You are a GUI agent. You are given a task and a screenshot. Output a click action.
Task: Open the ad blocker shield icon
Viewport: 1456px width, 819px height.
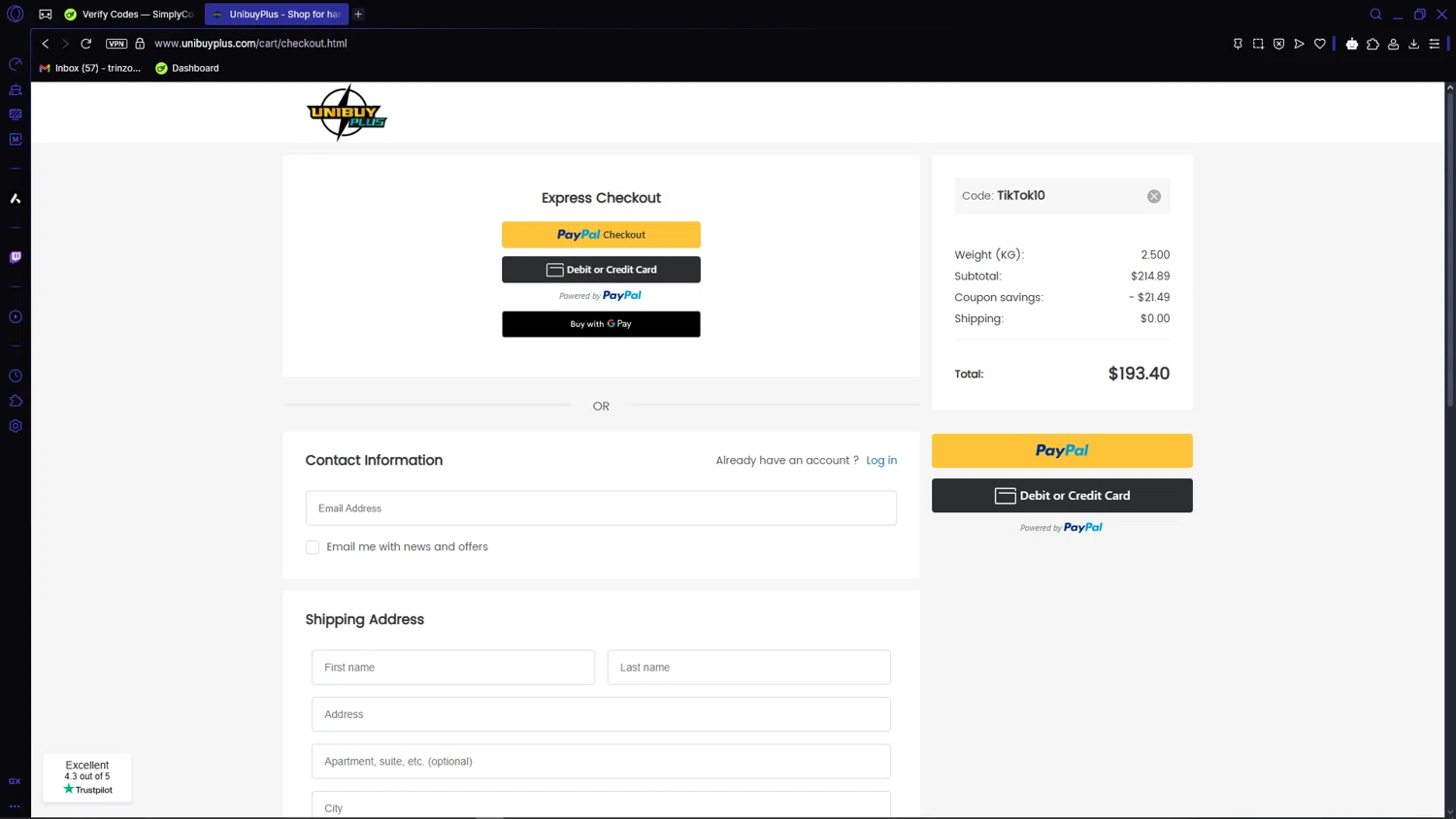click(x=1279, y=44)
